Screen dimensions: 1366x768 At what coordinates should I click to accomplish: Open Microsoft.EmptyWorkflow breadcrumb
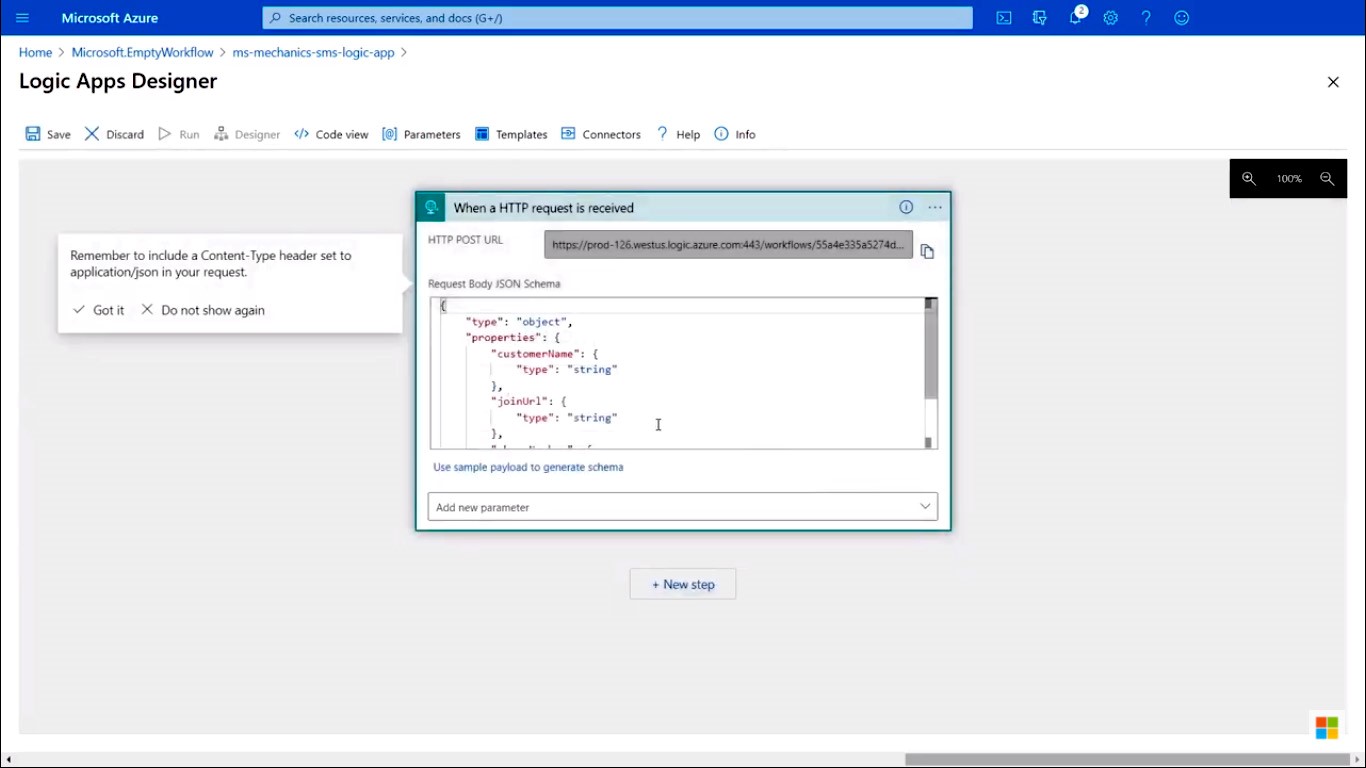[142, 52]
